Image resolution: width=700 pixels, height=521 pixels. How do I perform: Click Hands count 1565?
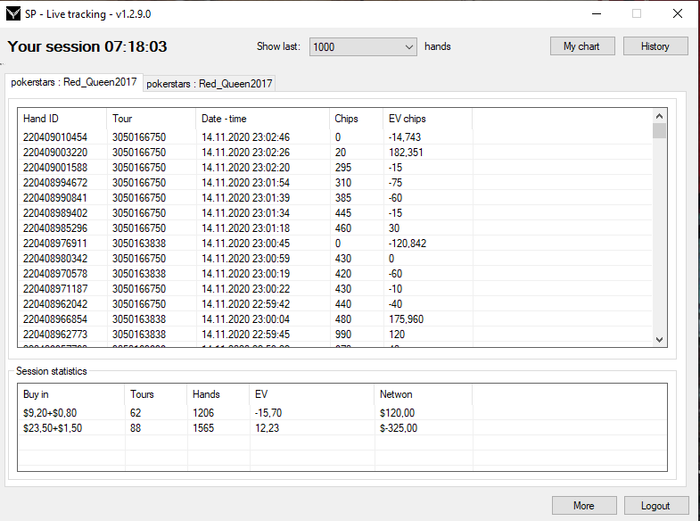click(203, 428)
